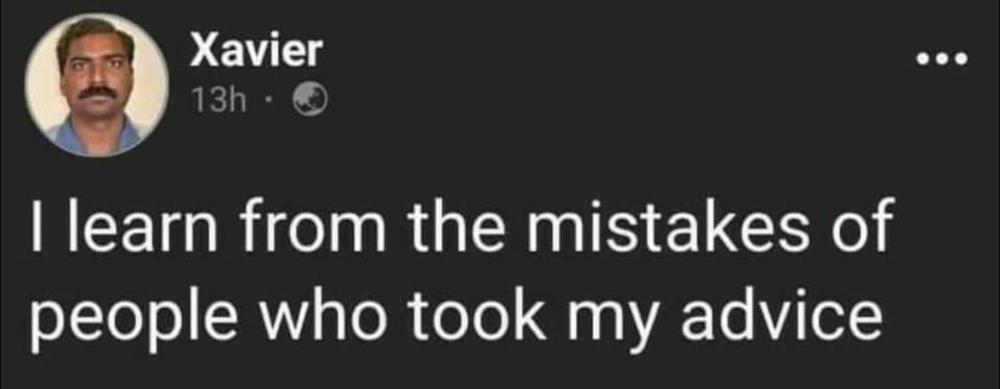Select the leftmost dot of the options icon
This screenshot has width=1000, height=389.
(x=922, y=61)
